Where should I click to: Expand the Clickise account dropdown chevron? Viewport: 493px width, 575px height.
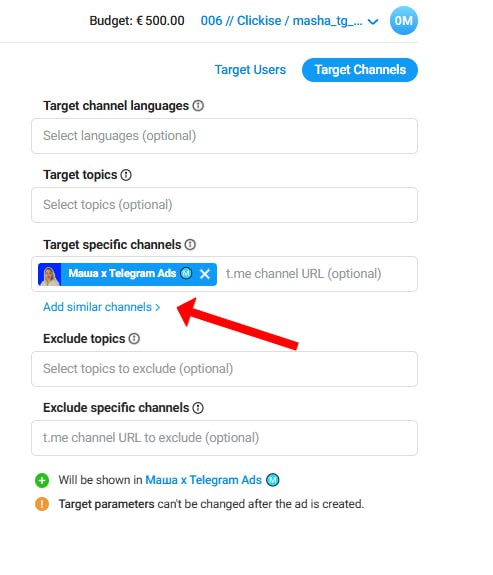click(373, 22)
